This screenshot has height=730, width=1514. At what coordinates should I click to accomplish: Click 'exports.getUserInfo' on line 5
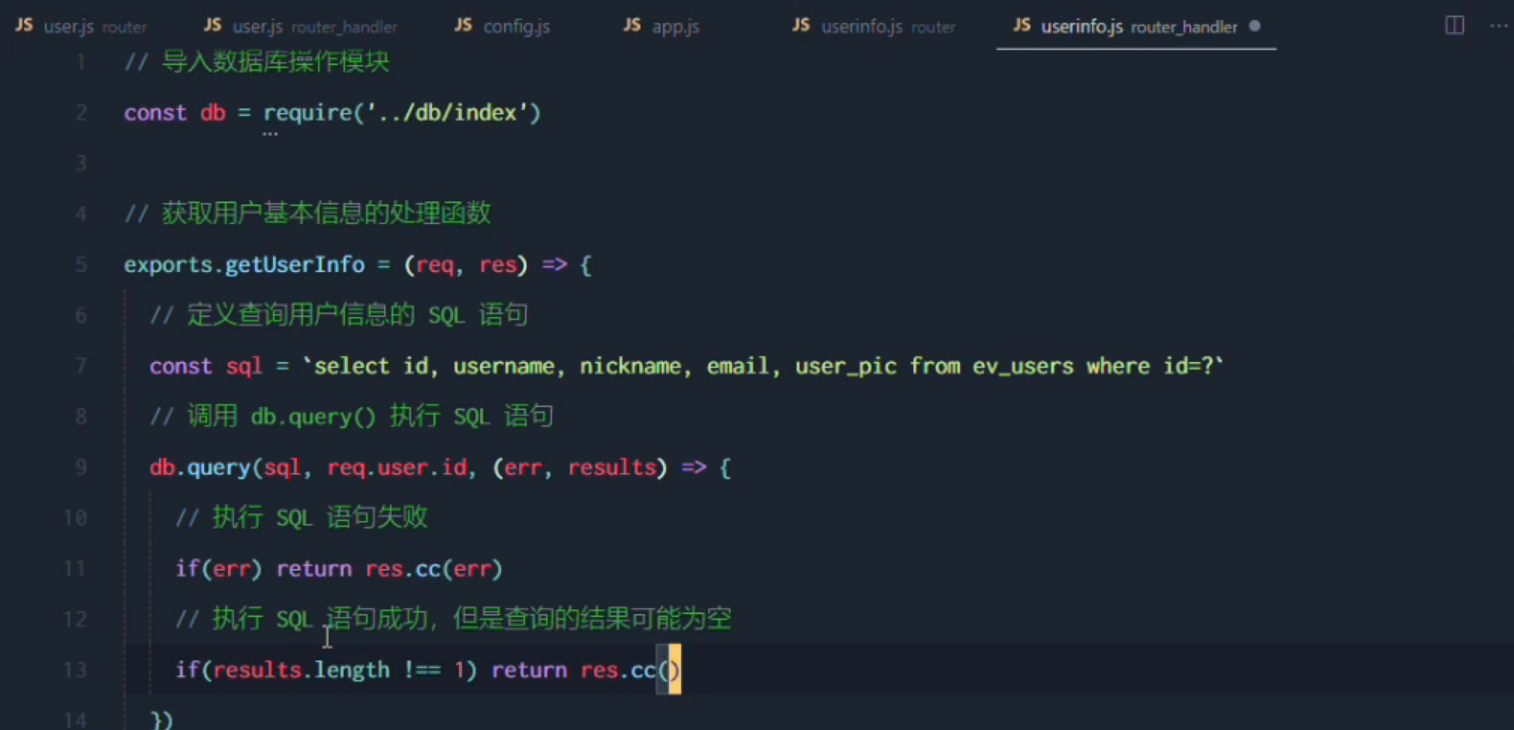coord(244,265)
